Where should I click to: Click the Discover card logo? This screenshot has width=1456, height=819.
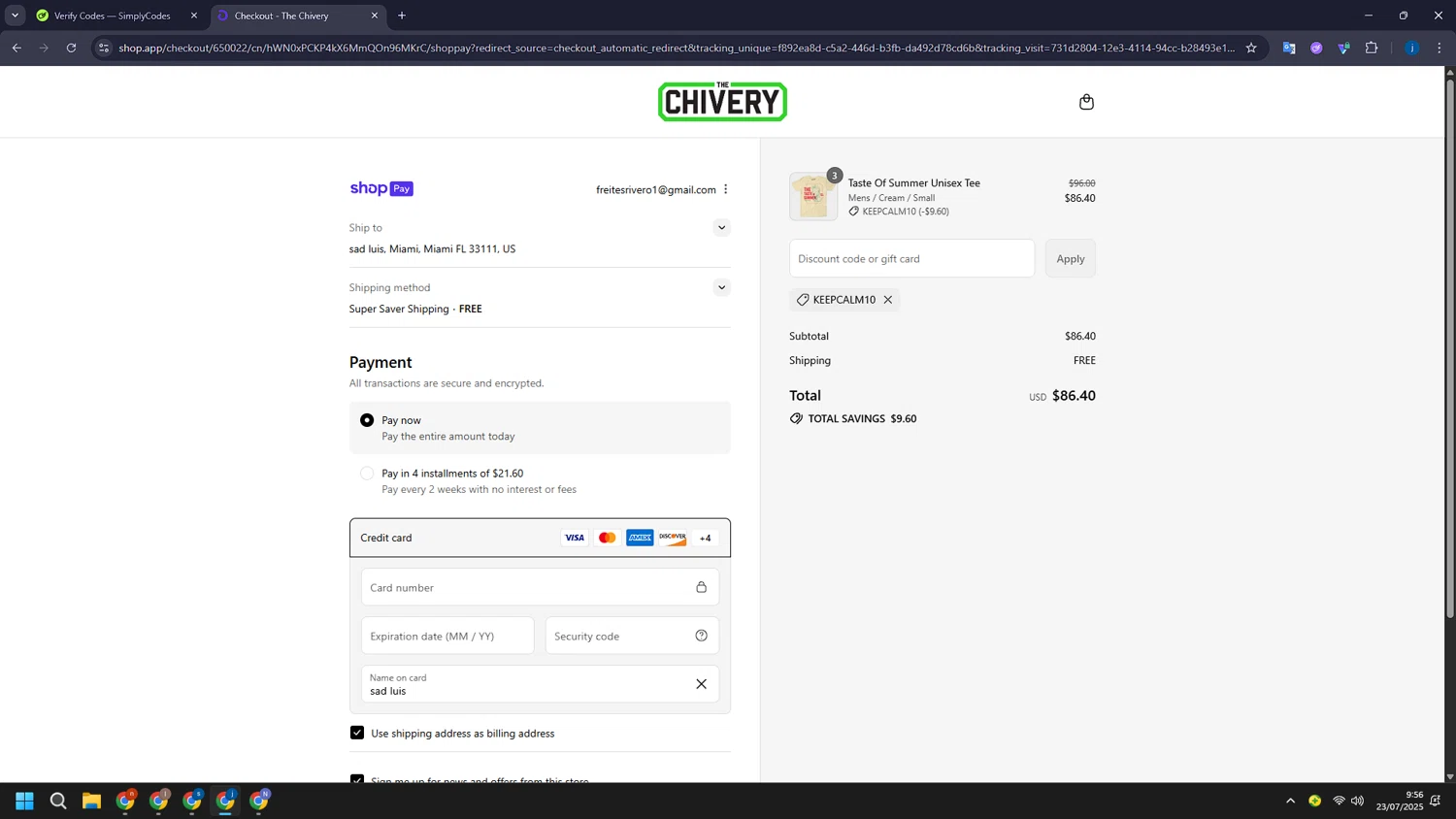673,538
